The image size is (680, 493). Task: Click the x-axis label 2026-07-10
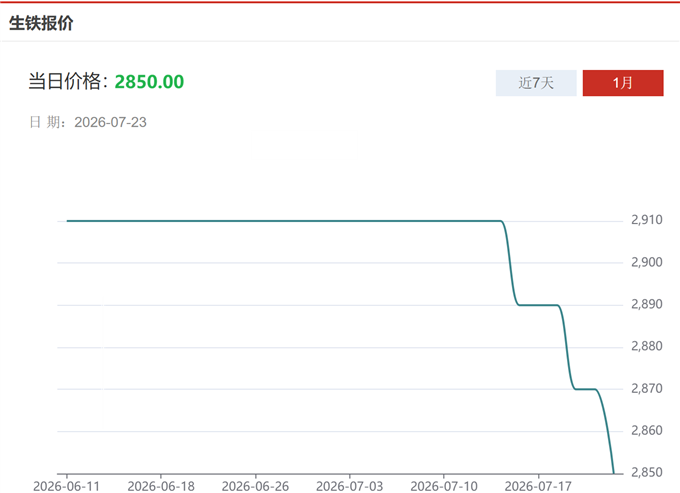(x=444, y=486)
